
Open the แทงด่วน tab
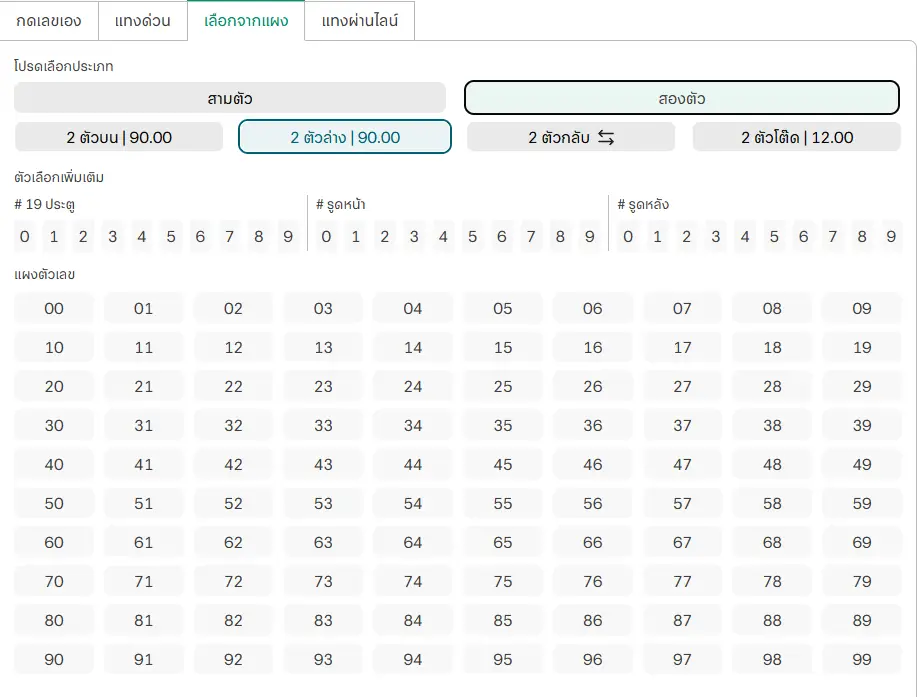pos(142,20)
